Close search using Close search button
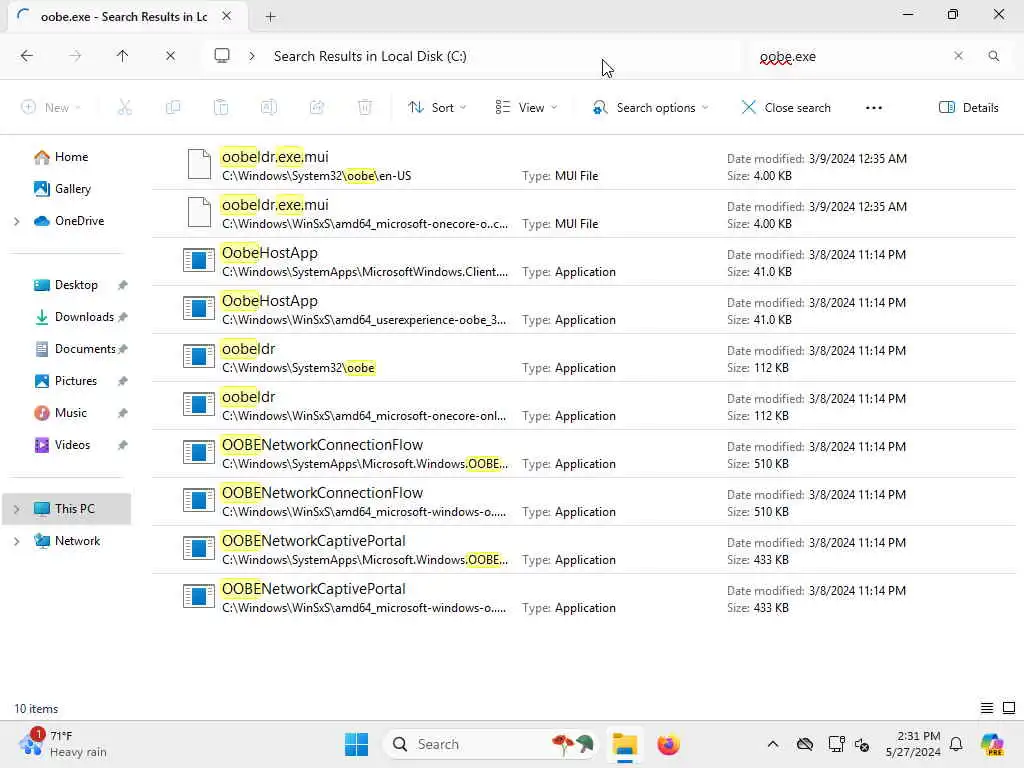 click(786, 108)
